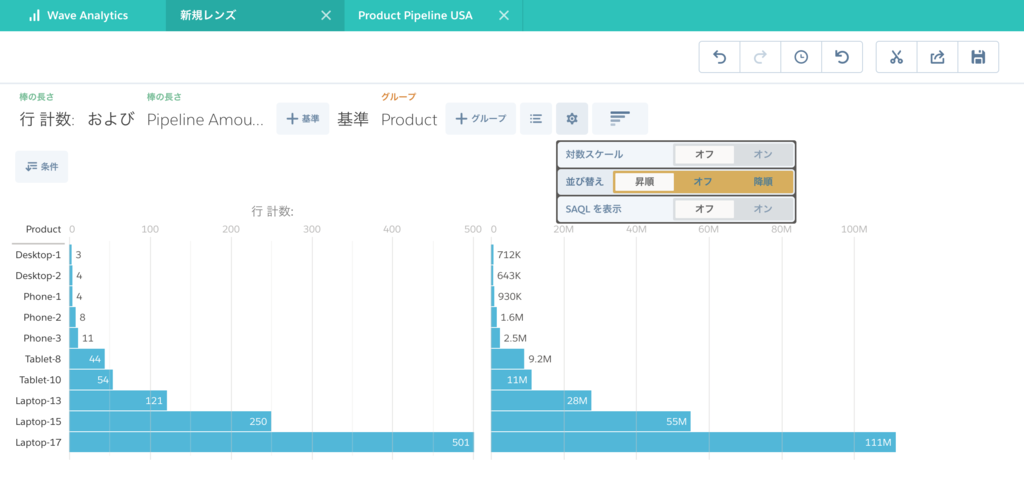Enable SAQL を表示 with オン
This screenshot has width=1024, height=481.
click(x=763, y=209)
